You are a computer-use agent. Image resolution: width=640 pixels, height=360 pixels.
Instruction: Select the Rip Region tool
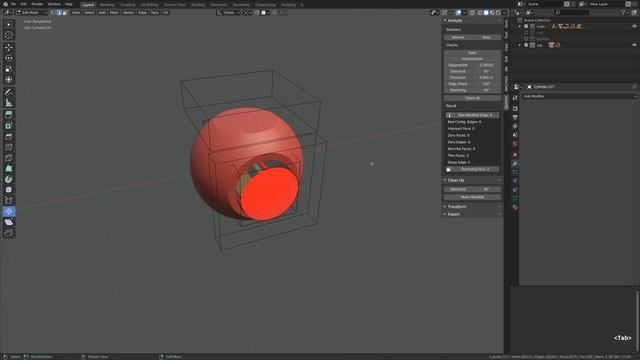[9, 233]
